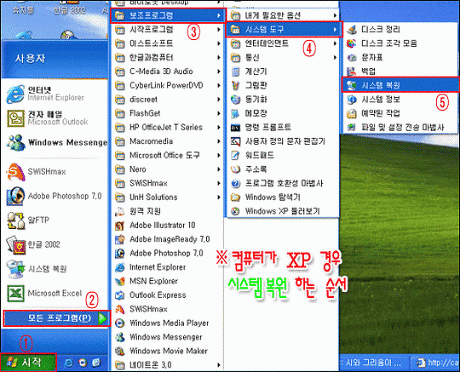
Task: Launch SWiSHmax from left Start panel
Action: [x=37, y=172]
